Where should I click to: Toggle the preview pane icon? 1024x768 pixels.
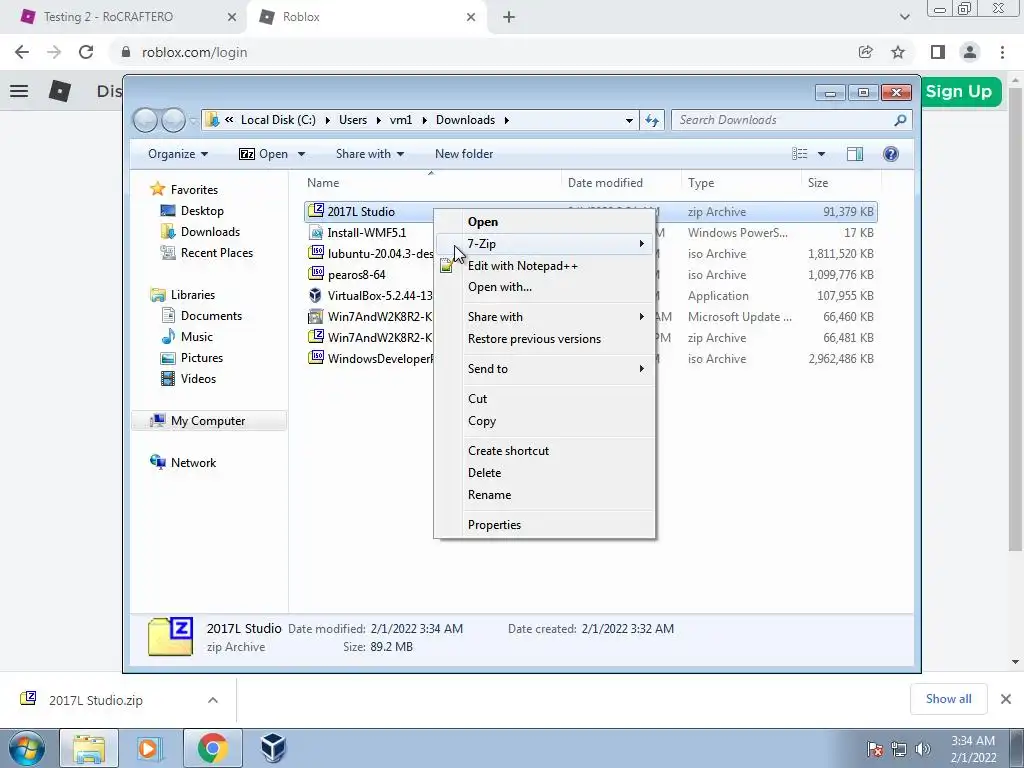click(x=855, y=154)
